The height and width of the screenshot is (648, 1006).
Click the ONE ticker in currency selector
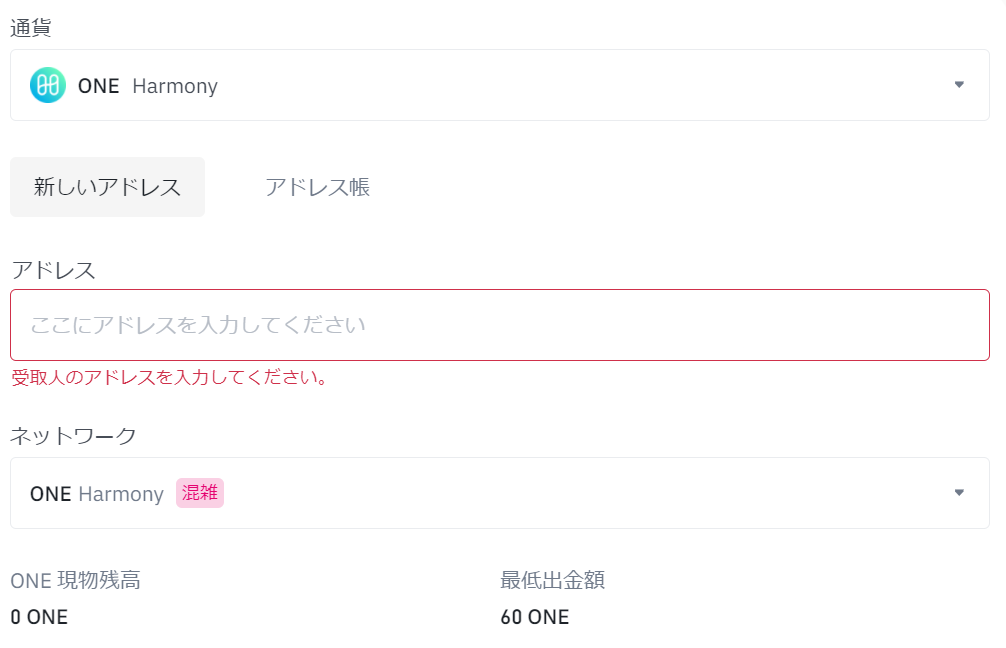tap(99, 86)
